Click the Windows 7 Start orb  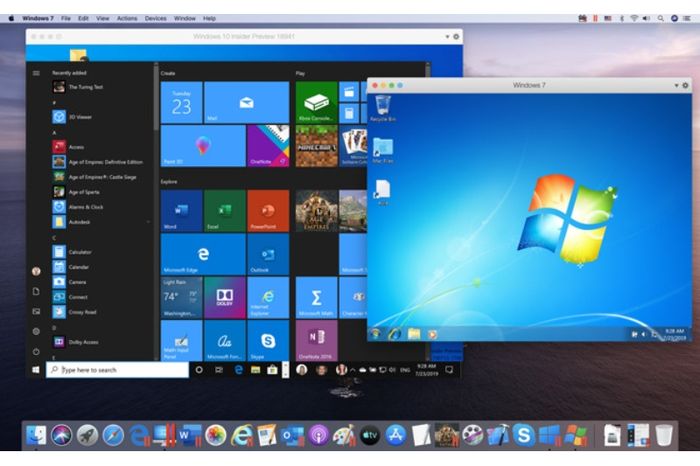point(375,334)
